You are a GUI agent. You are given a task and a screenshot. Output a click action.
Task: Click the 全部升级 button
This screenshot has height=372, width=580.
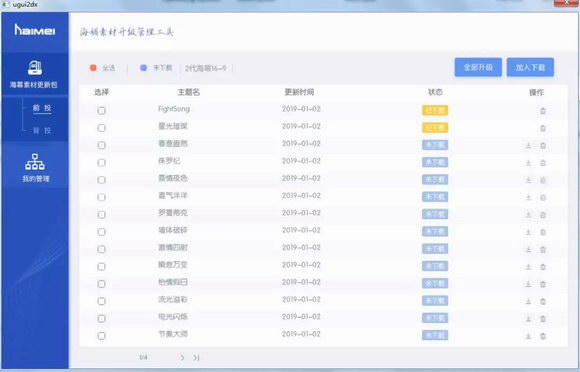pos(478,67)
